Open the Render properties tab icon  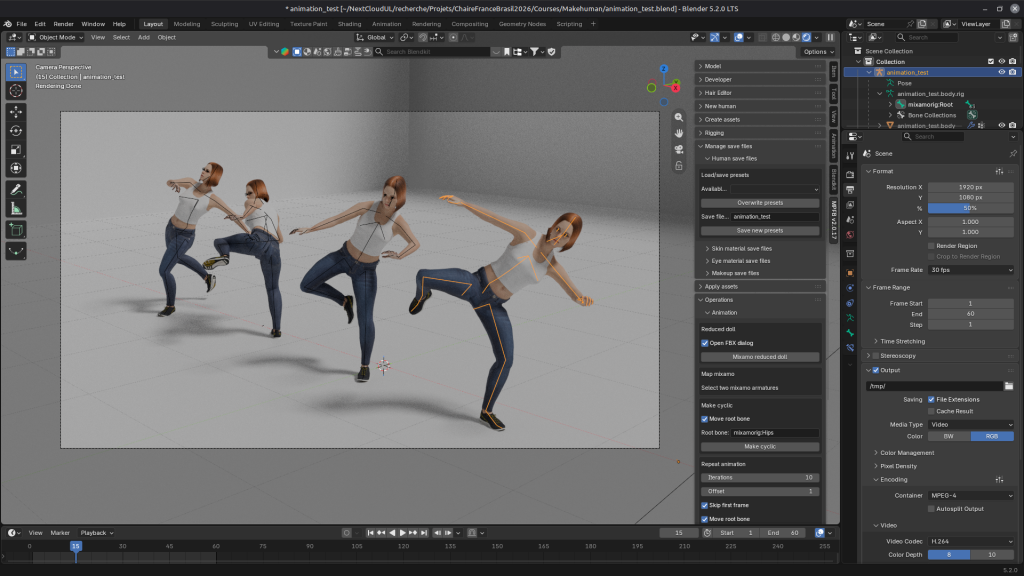(850, 174)
